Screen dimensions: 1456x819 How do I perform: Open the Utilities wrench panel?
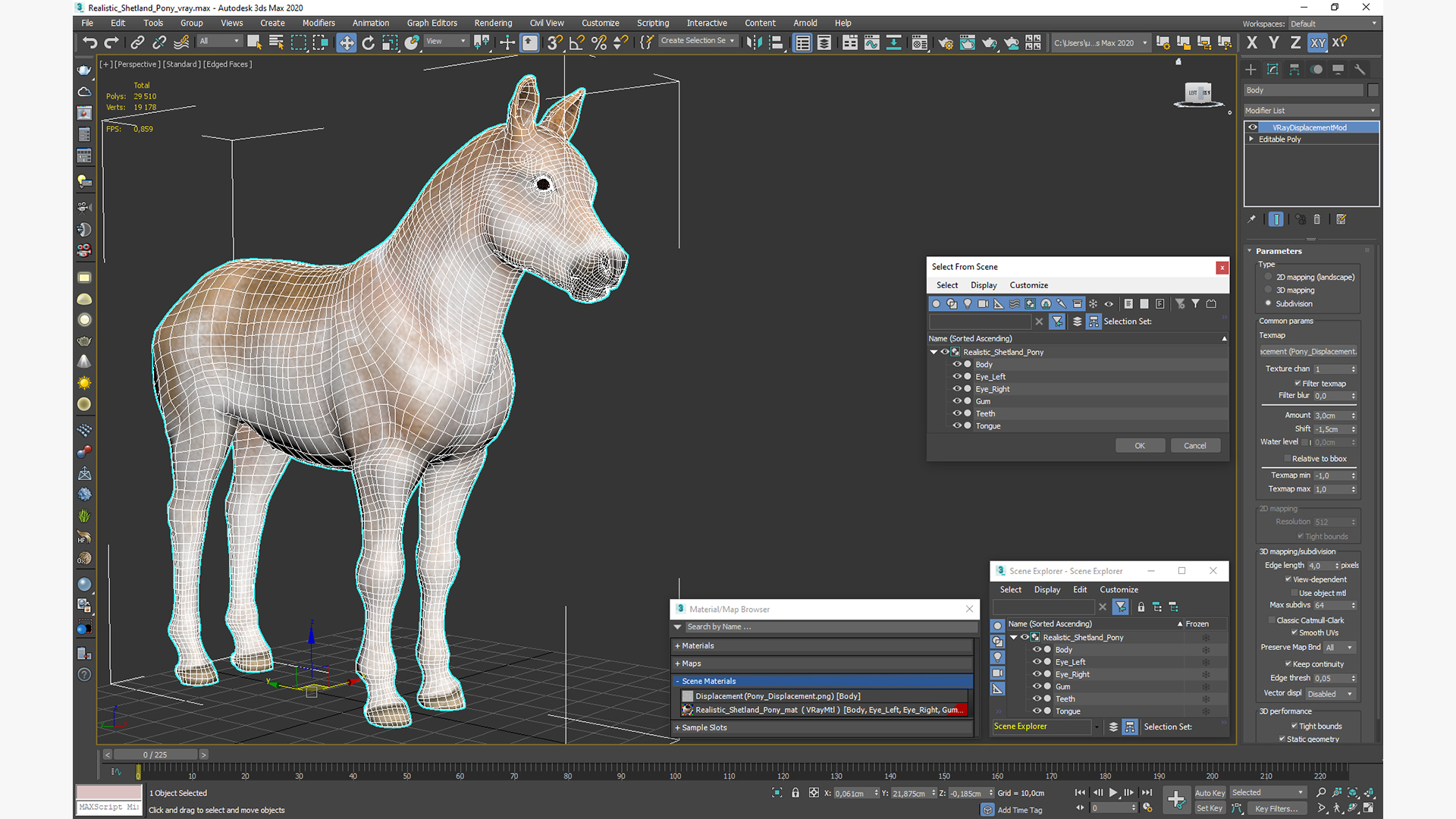pyautogui.click(x=1360, y=69)
